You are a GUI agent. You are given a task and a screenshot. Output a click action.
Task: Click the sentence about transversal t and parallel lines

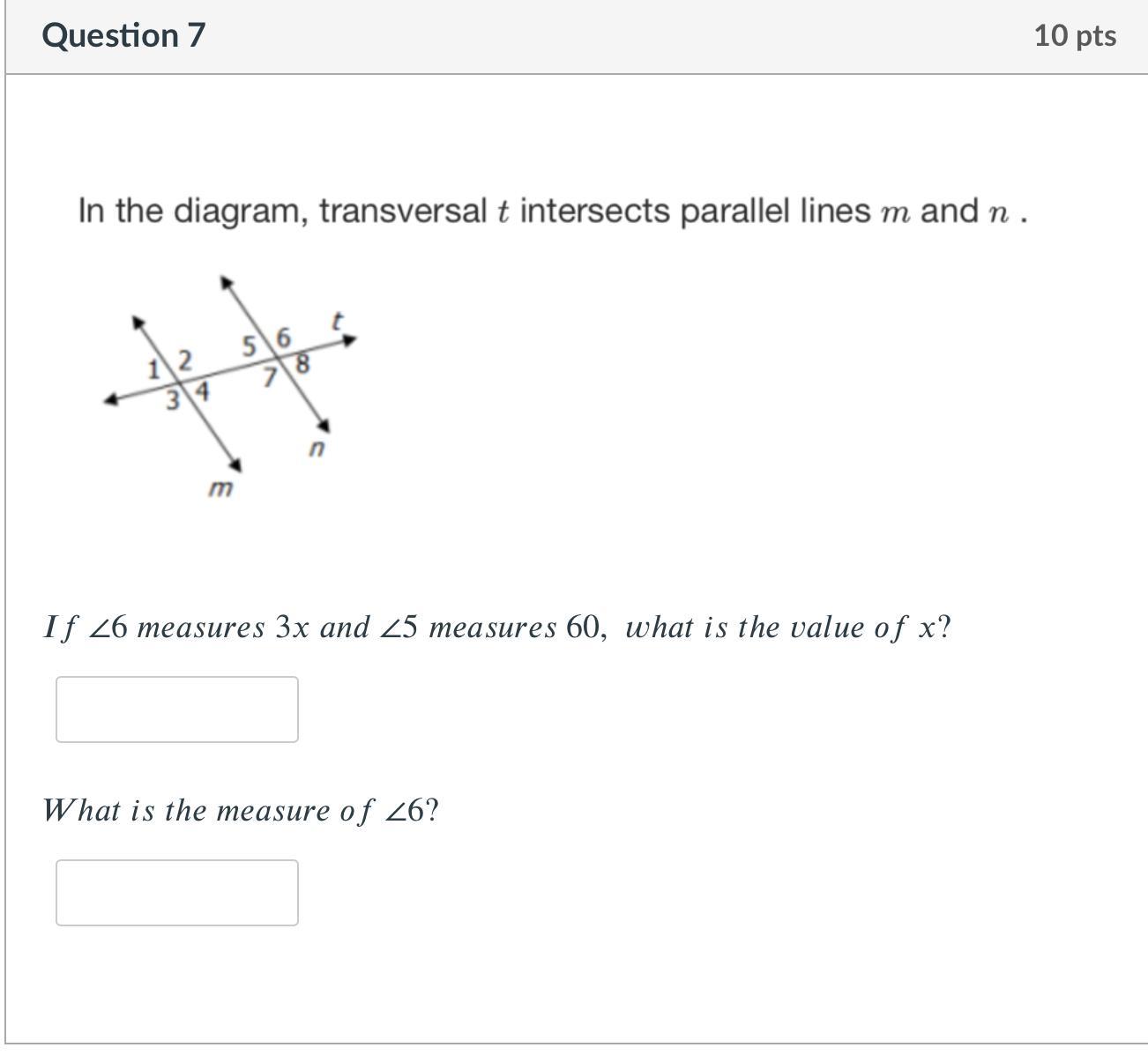[x=553, y=212]
